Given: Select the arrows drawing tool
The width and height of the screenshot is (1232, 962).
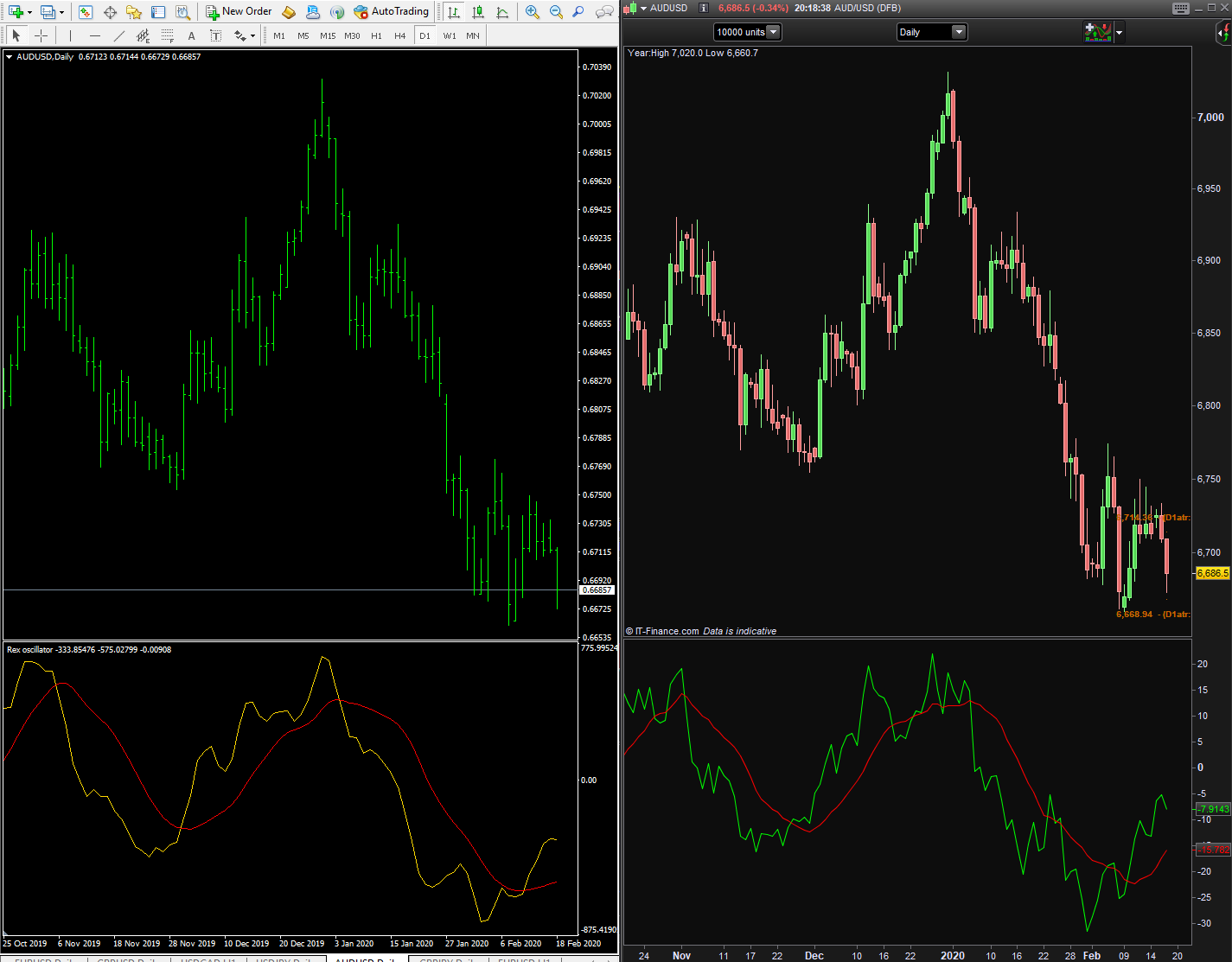Looking at the screenshot, I should (239, 35).
